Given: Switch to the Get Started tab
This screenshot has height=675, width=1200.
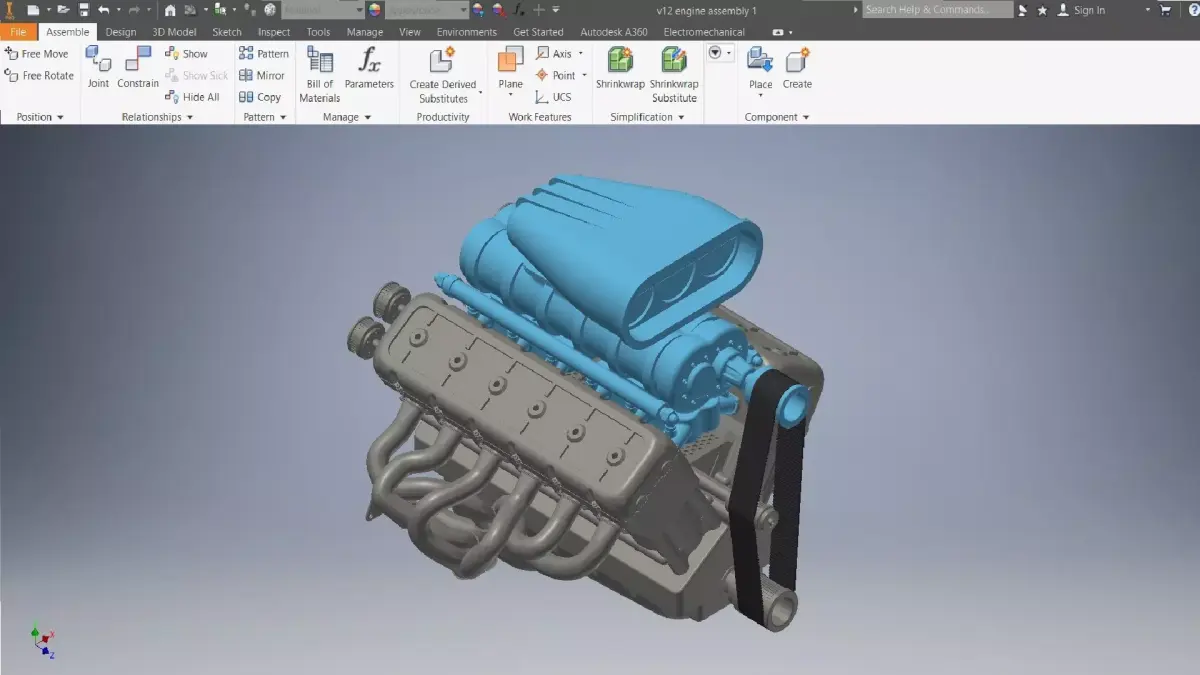Looking at the screenshot, I should (x=538, y=32).
